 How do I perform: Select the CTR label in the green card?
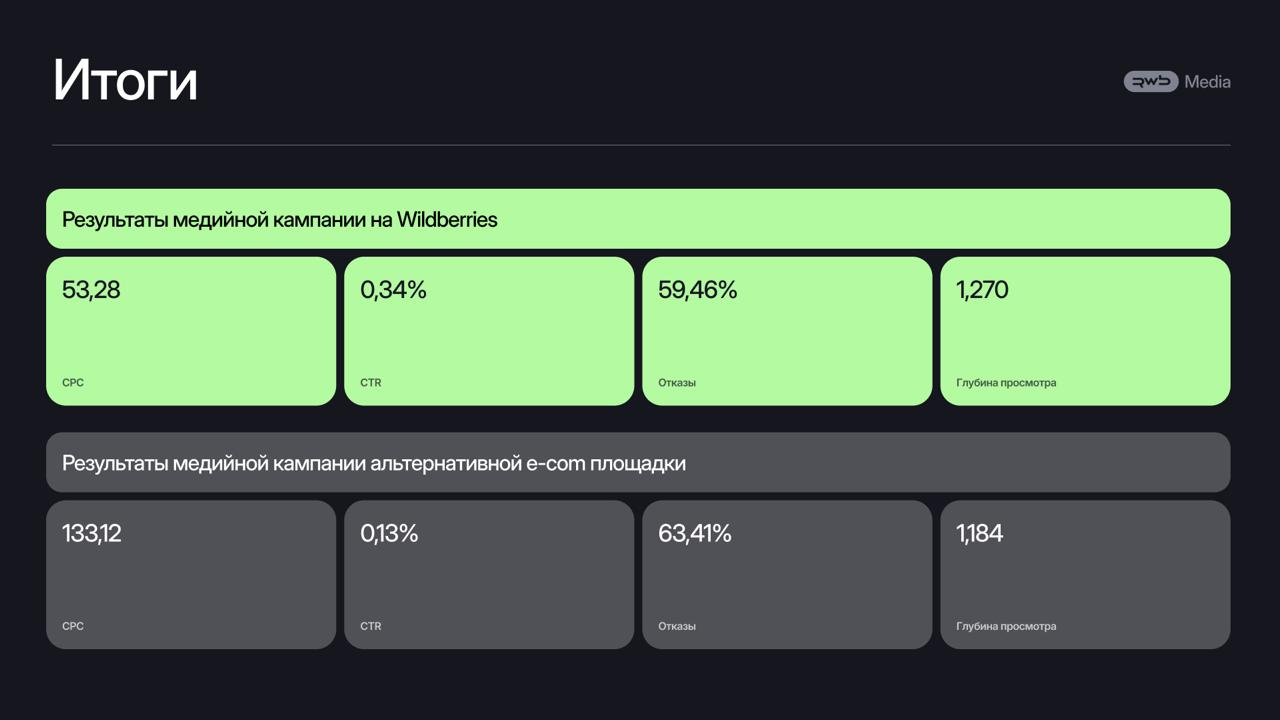click(371, 383)
